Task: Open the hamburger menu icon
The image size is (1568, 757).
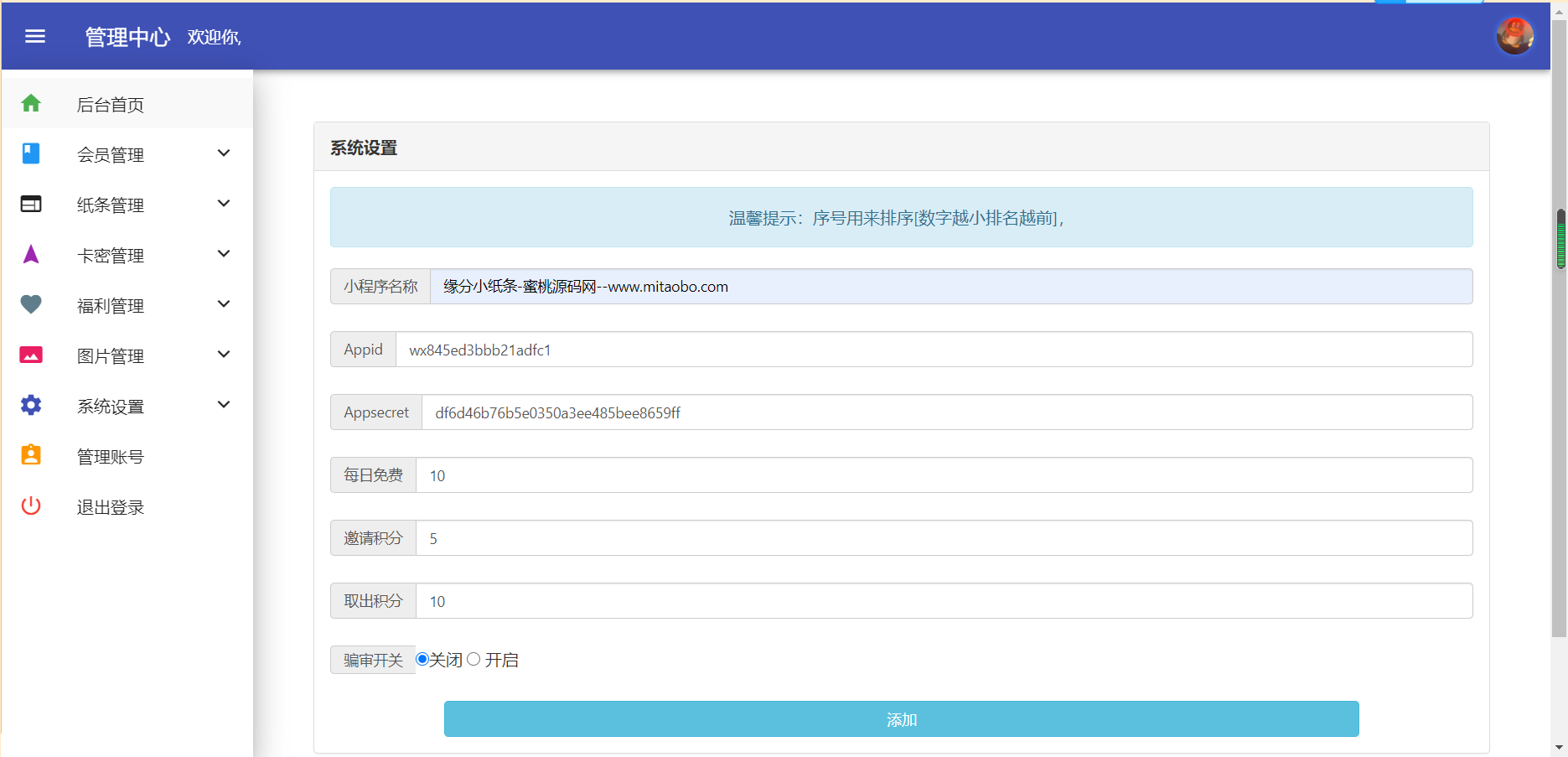Action: click(35, 36)
